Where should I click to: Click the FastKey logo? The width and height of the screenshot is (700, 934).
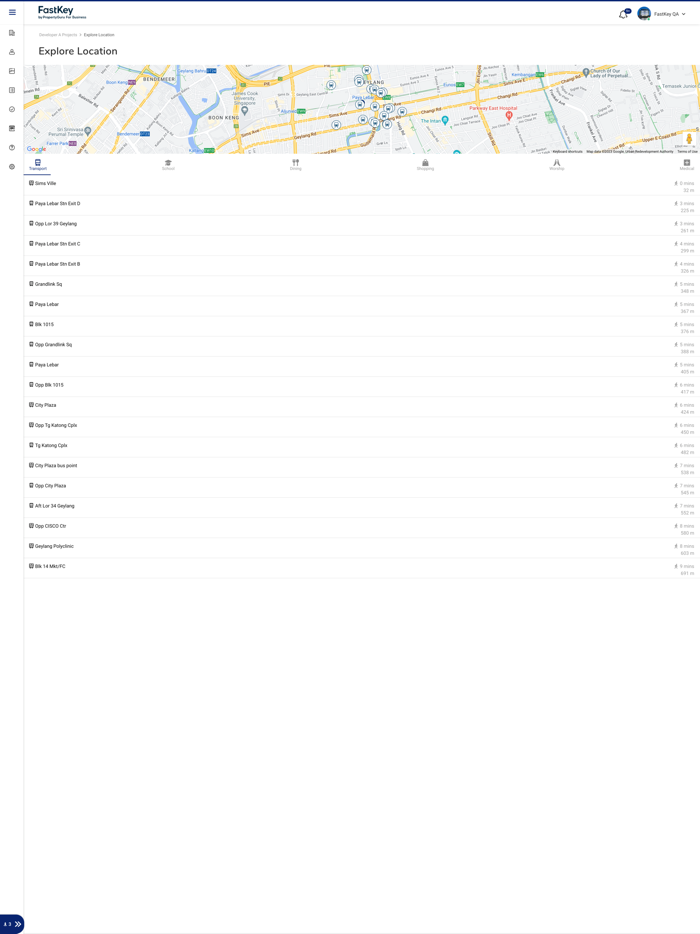pos(62,13)
